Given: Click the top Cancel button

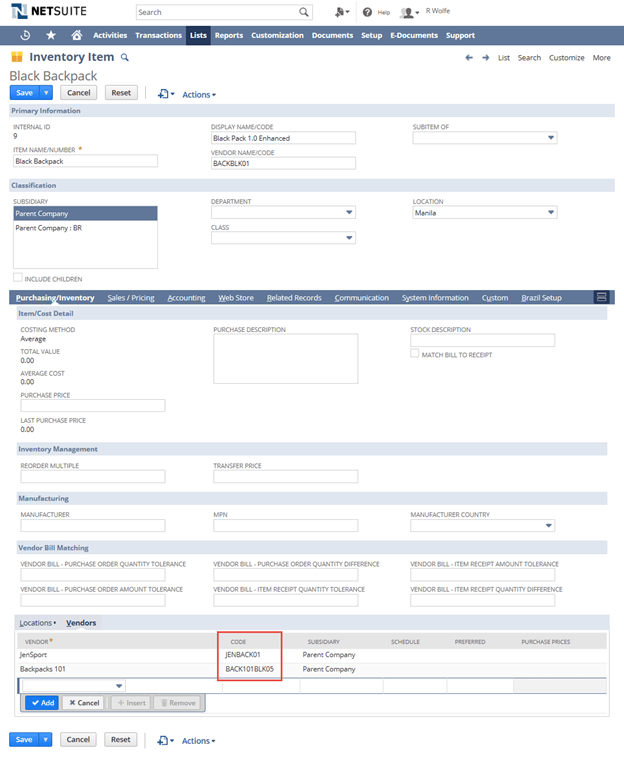Looking at the screenshot, I should point(79,93).
